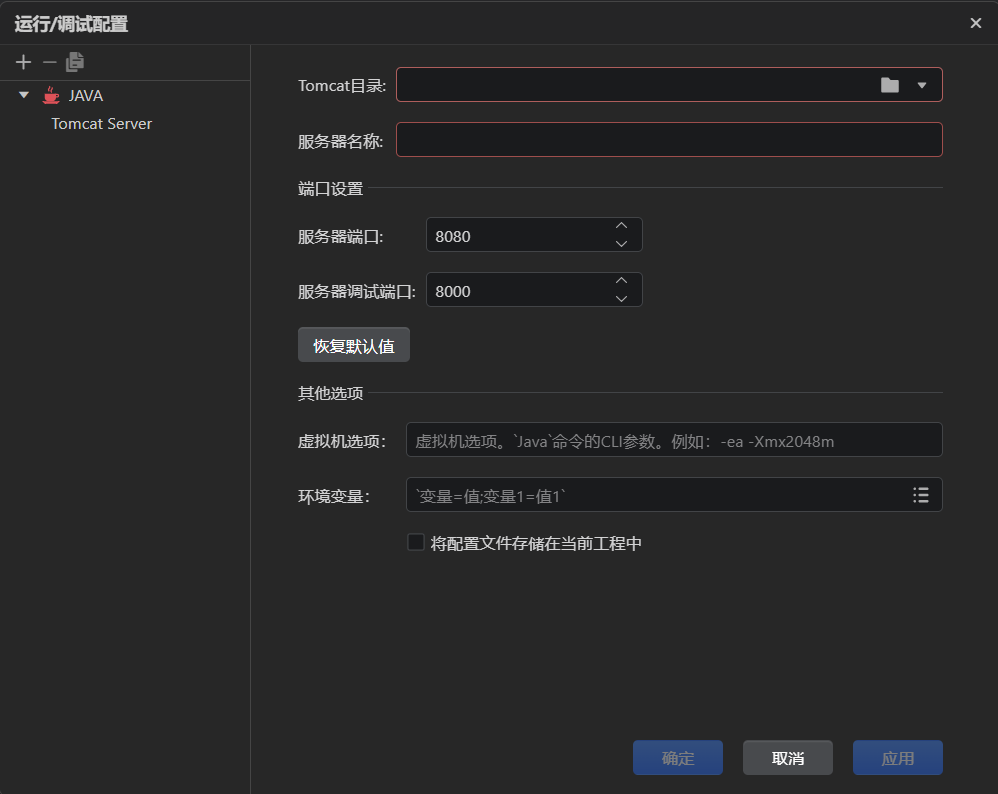This screenshot has height=794, width=998.
Task: Decrease the 服务器调试端口 value
Action: [622, 299]
